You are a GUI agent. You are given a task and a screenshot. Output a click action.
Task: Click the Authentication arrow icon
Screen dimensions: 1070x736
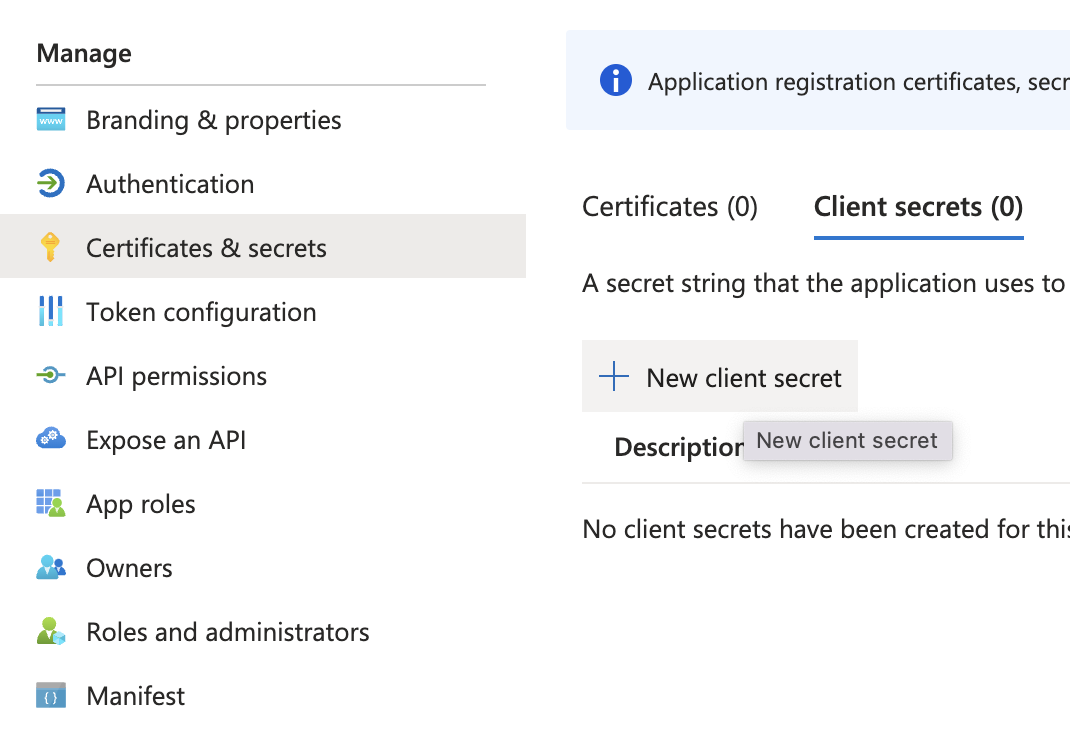click(50, 183)
